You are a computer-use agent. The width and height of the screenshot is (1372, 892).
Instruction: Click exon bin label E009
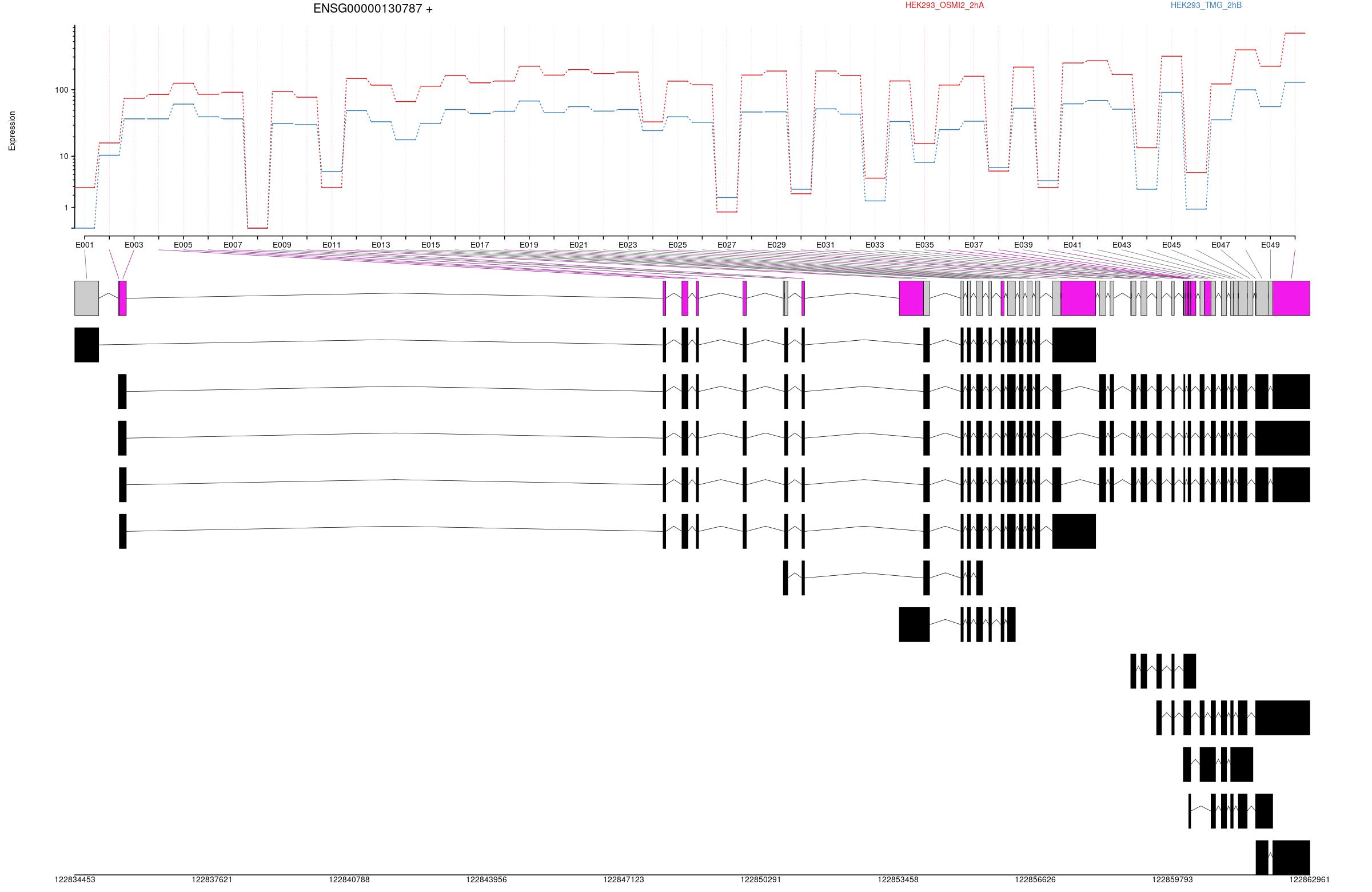click(x=282, y=245)
